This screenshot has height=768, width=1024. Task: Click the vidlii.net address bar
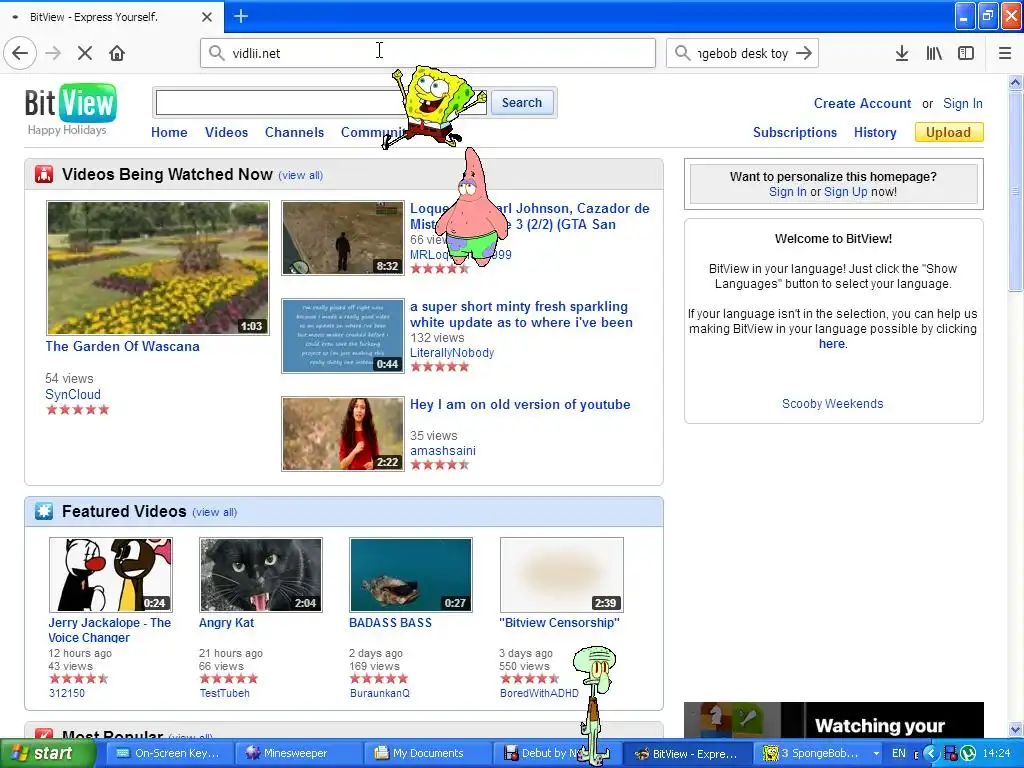(x=428, y=53)
